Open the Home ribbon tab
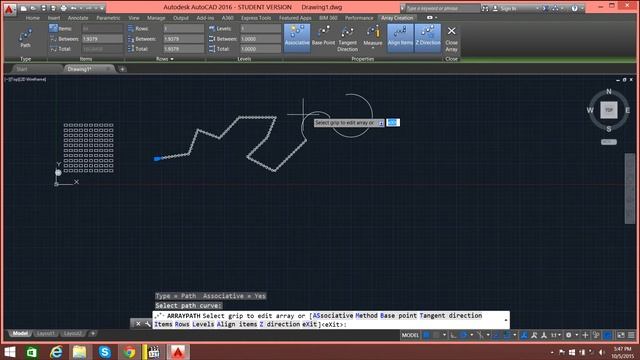Screen dimensions: 640x360 pos(33,18)
